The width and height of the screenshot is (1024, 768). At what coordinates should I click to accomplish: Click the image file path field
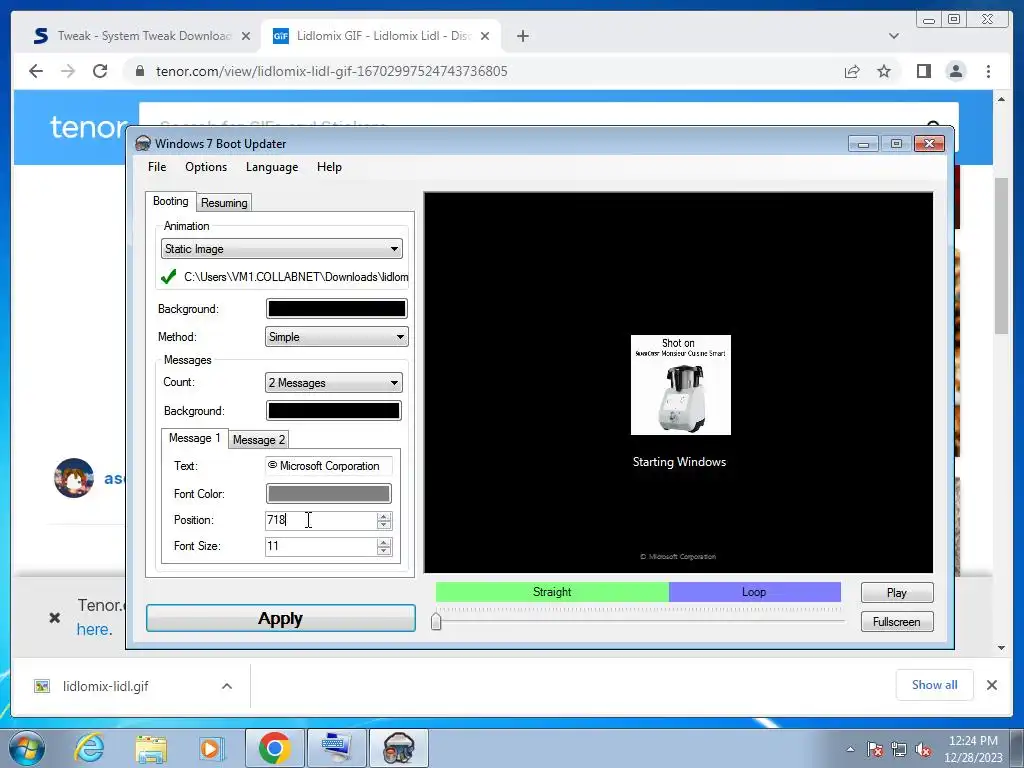[x=296, y=277]
